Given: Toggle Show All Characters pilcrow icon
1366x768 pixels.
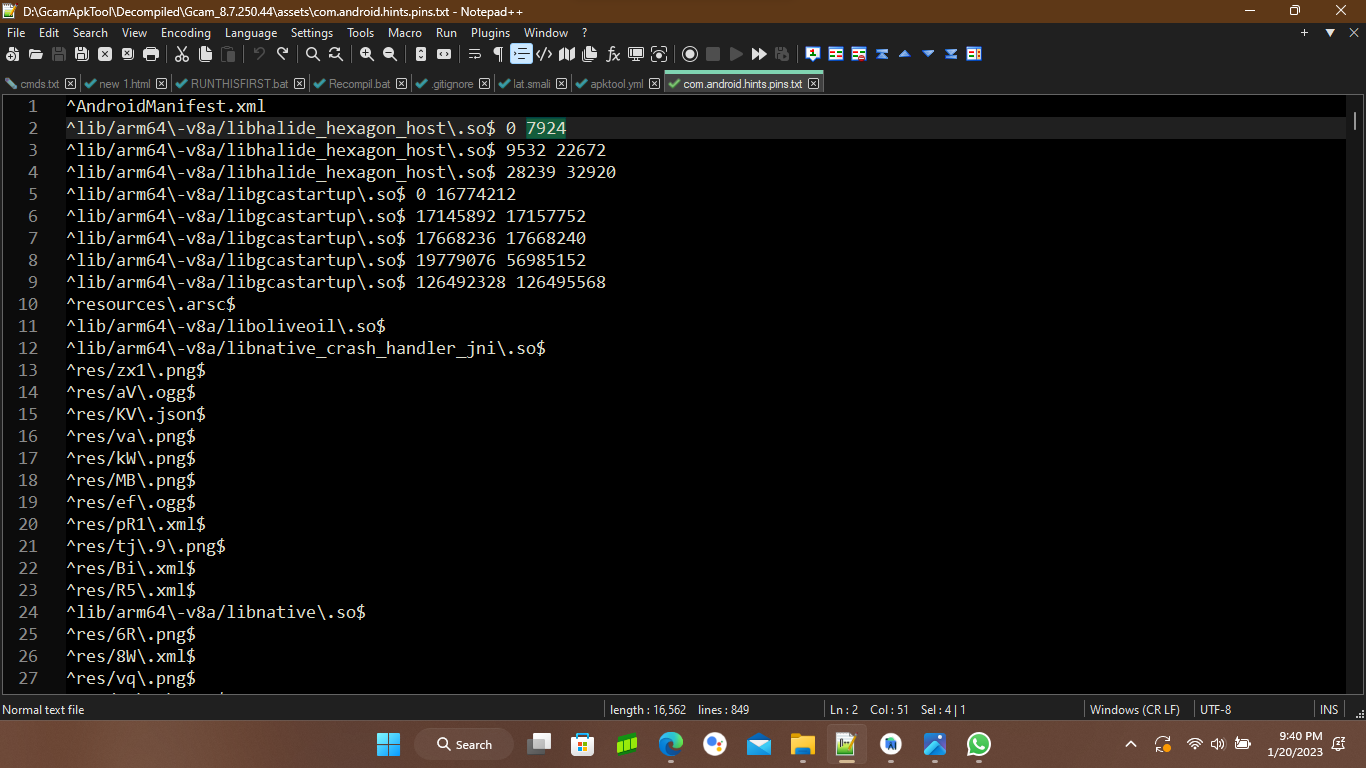Looking at the screenshot, I should [498, 54].
